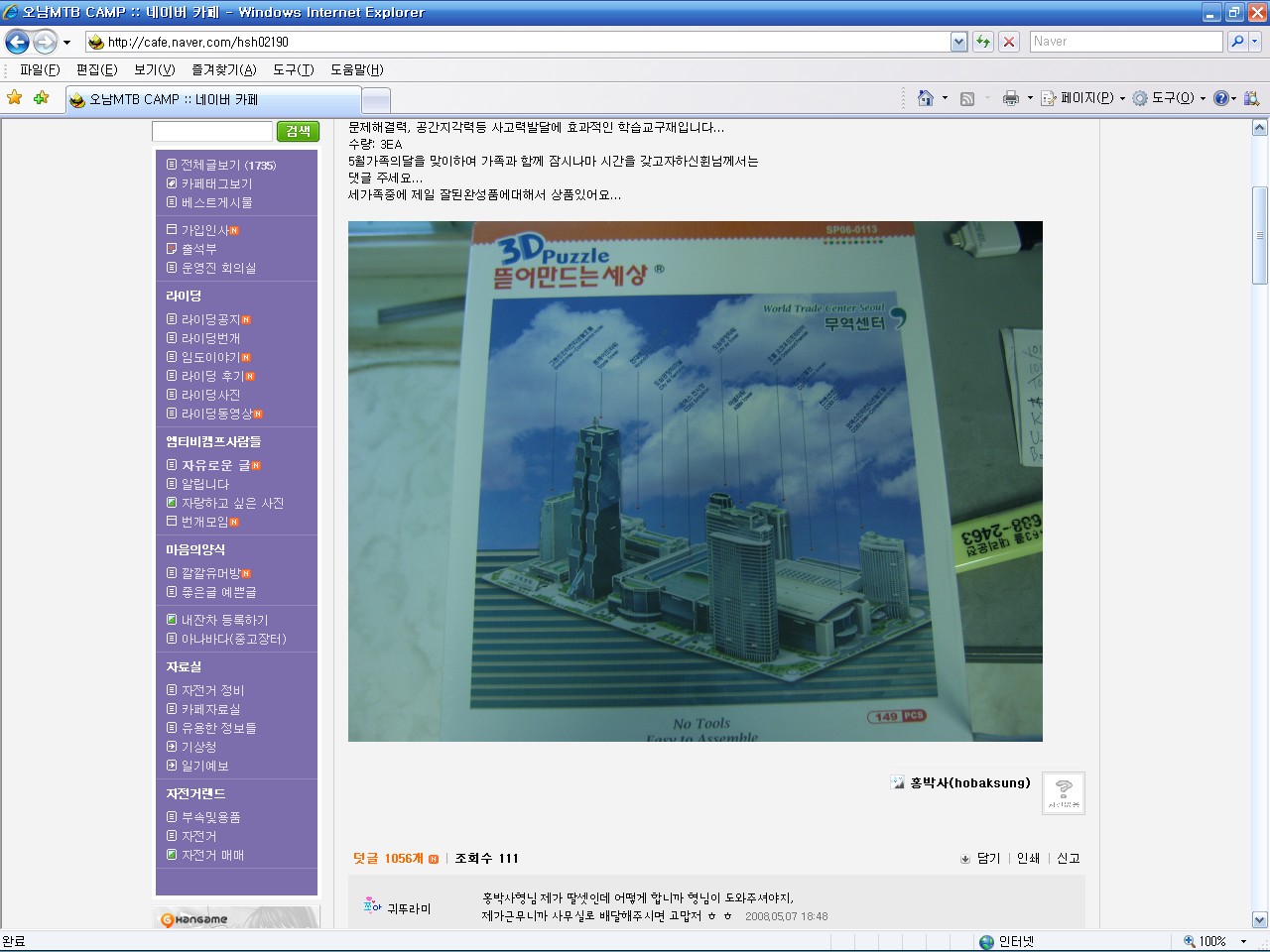This screenshot has width=1270, height=952.
Task: Open the 즐겨찾기(A) menu
Action: point(223,69)
